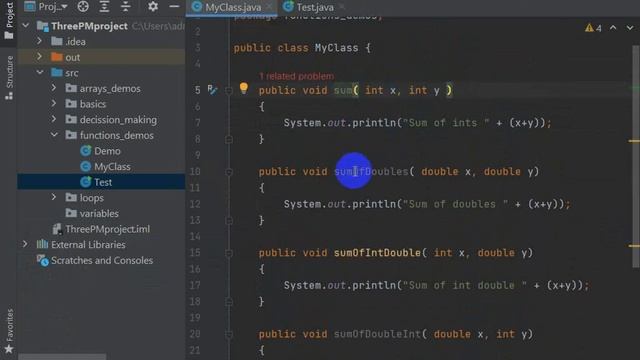Click the sumOfIntDouble method name

pos(377,253)
